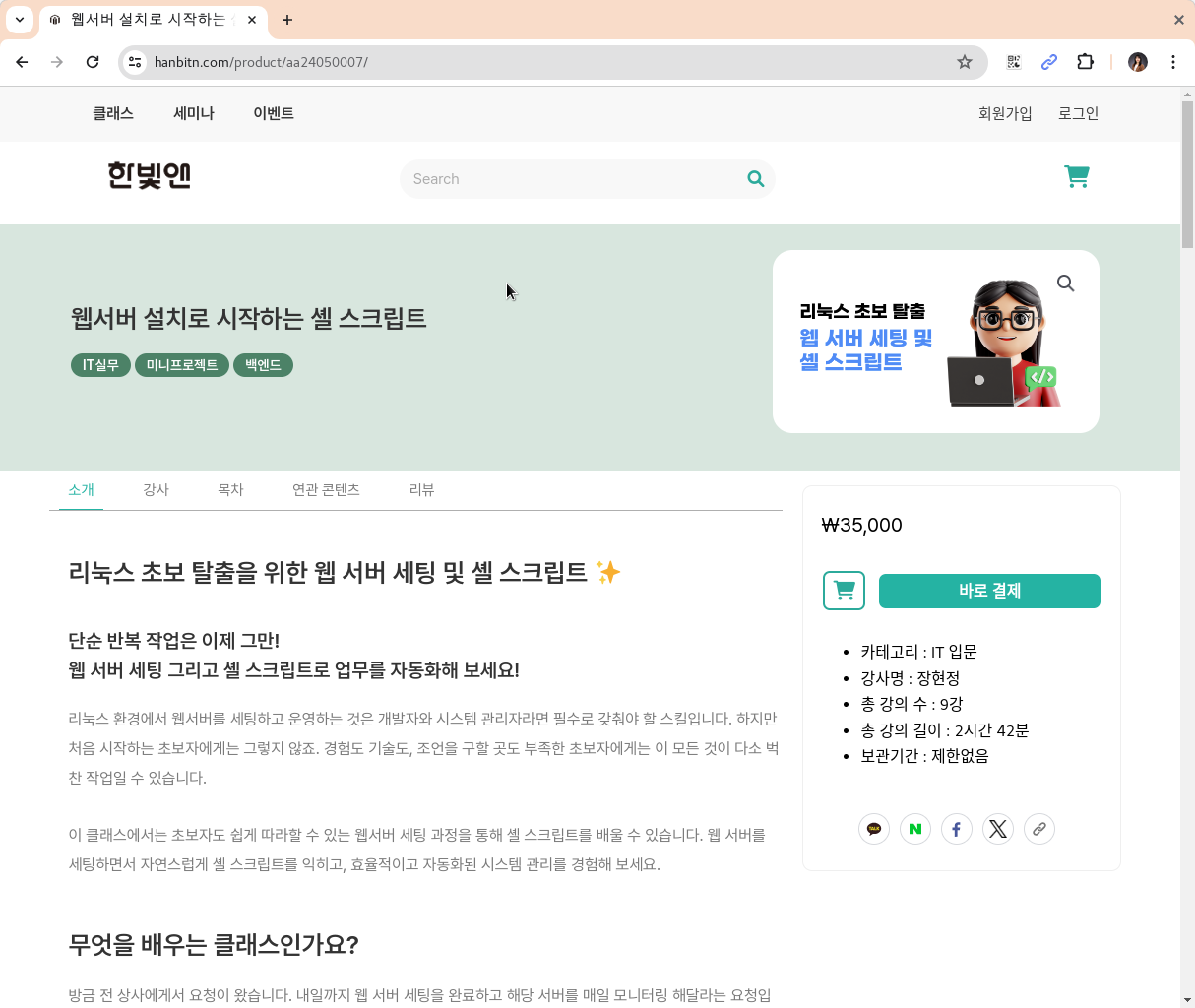Screen dimensions: 1195x1008
Task: Share on Facebook icon
Action: point(957,829)
